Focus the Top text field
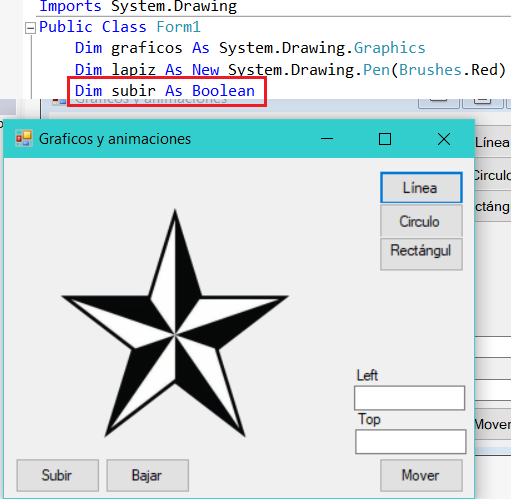The width and height of the screenshot is (511, 499). pyautogui.click(x=410, y=442)
